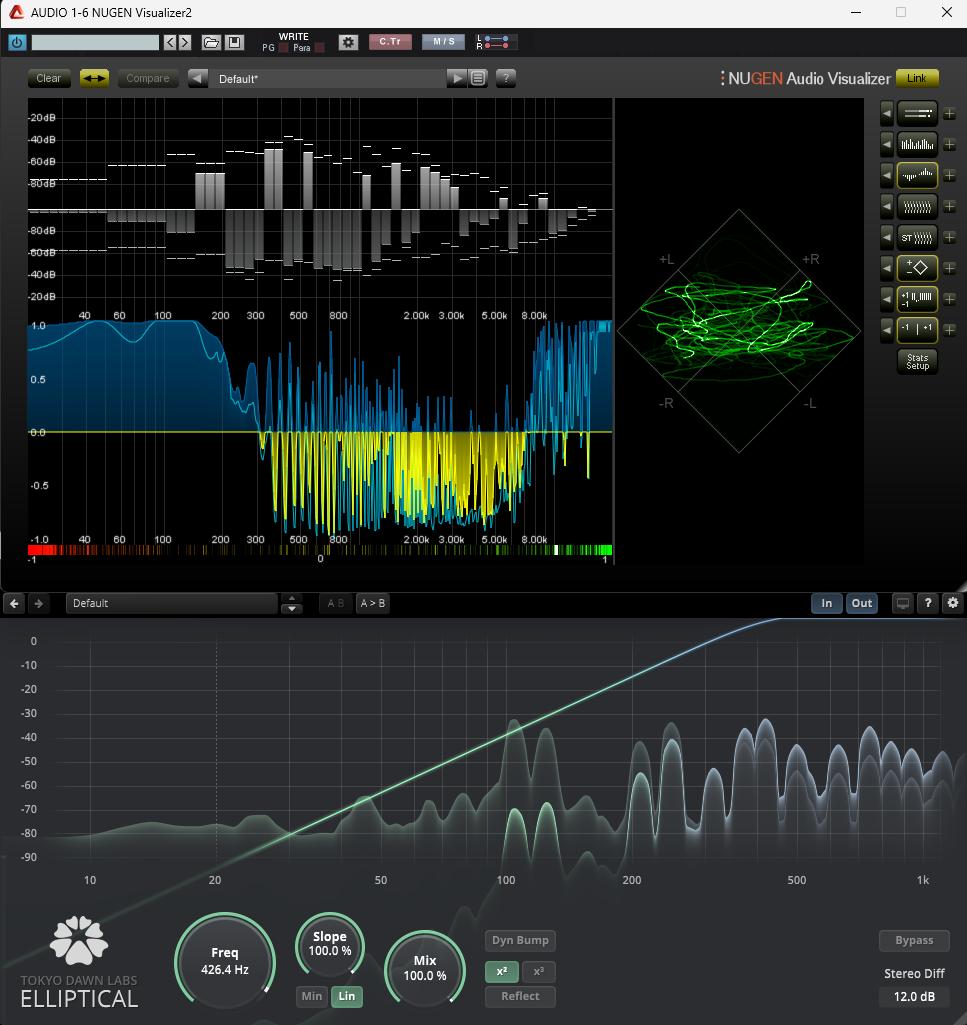The height and width of the screenshot is (1025, 967).
Task: Open plugin settings gear in the top bar
Action: (x=348, y=42)
